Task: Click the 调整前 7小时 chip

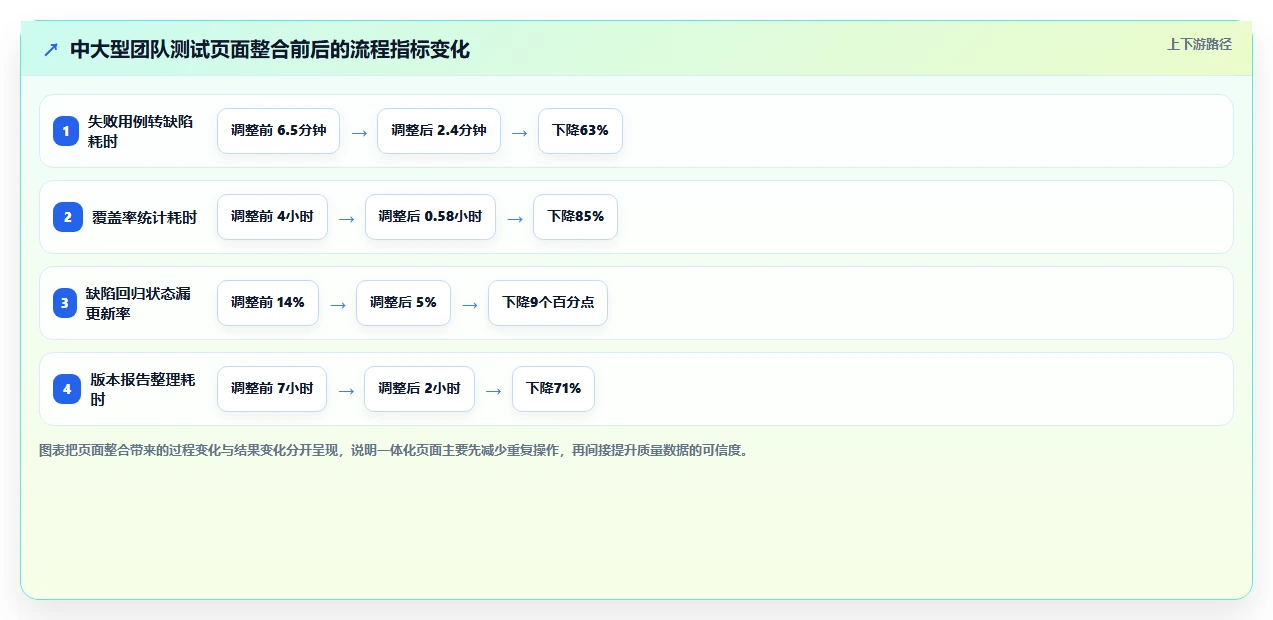Action: pyautogui.click(x=272, y=389)
